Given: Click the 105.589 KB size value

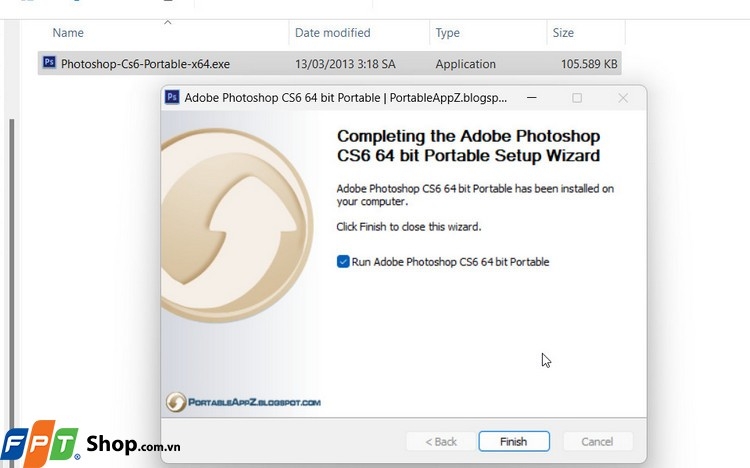Looking at the screenshot, I should [589, 64].
